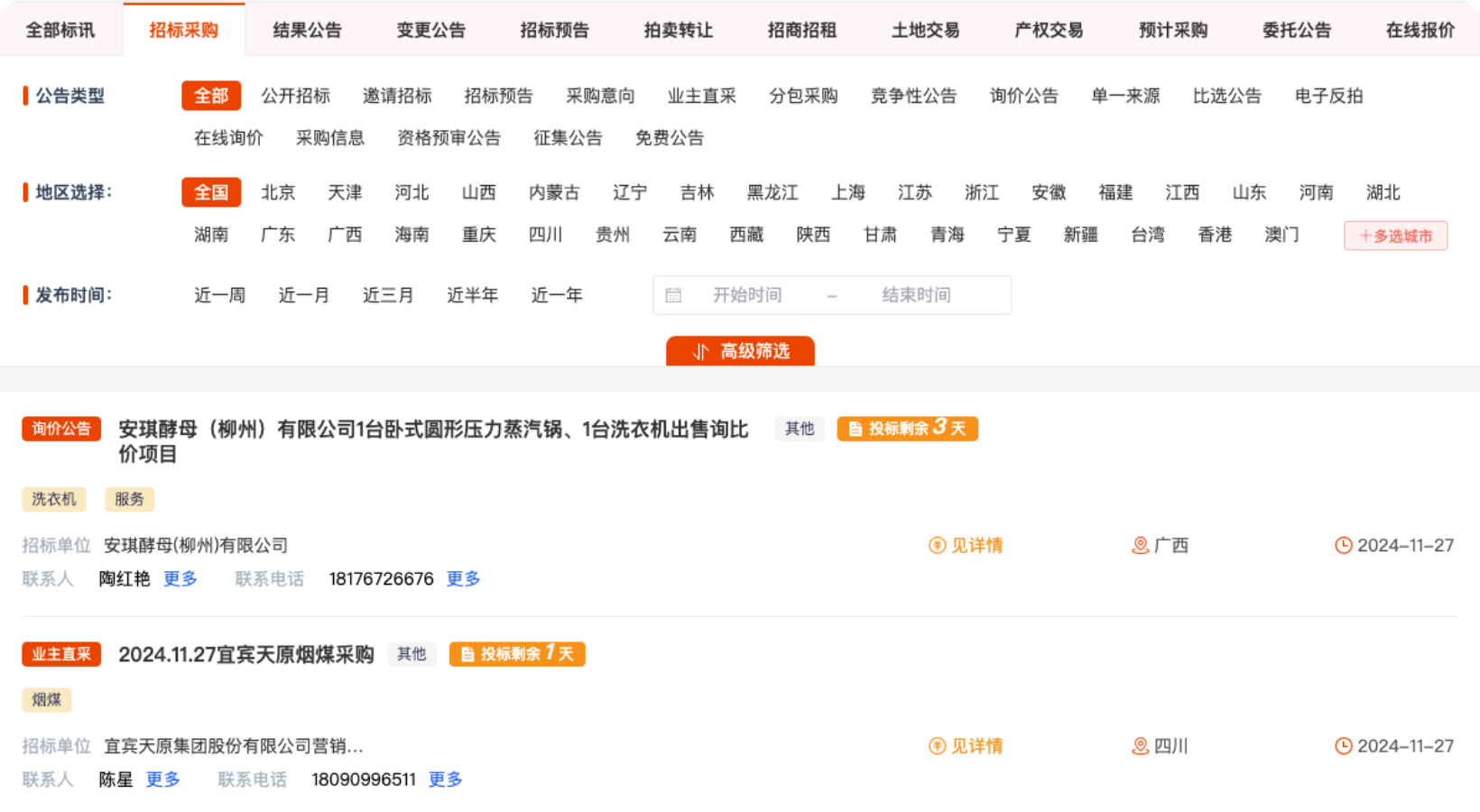Click the +多选城市 button
The image size is (1480, 812).
(1395, 235)
